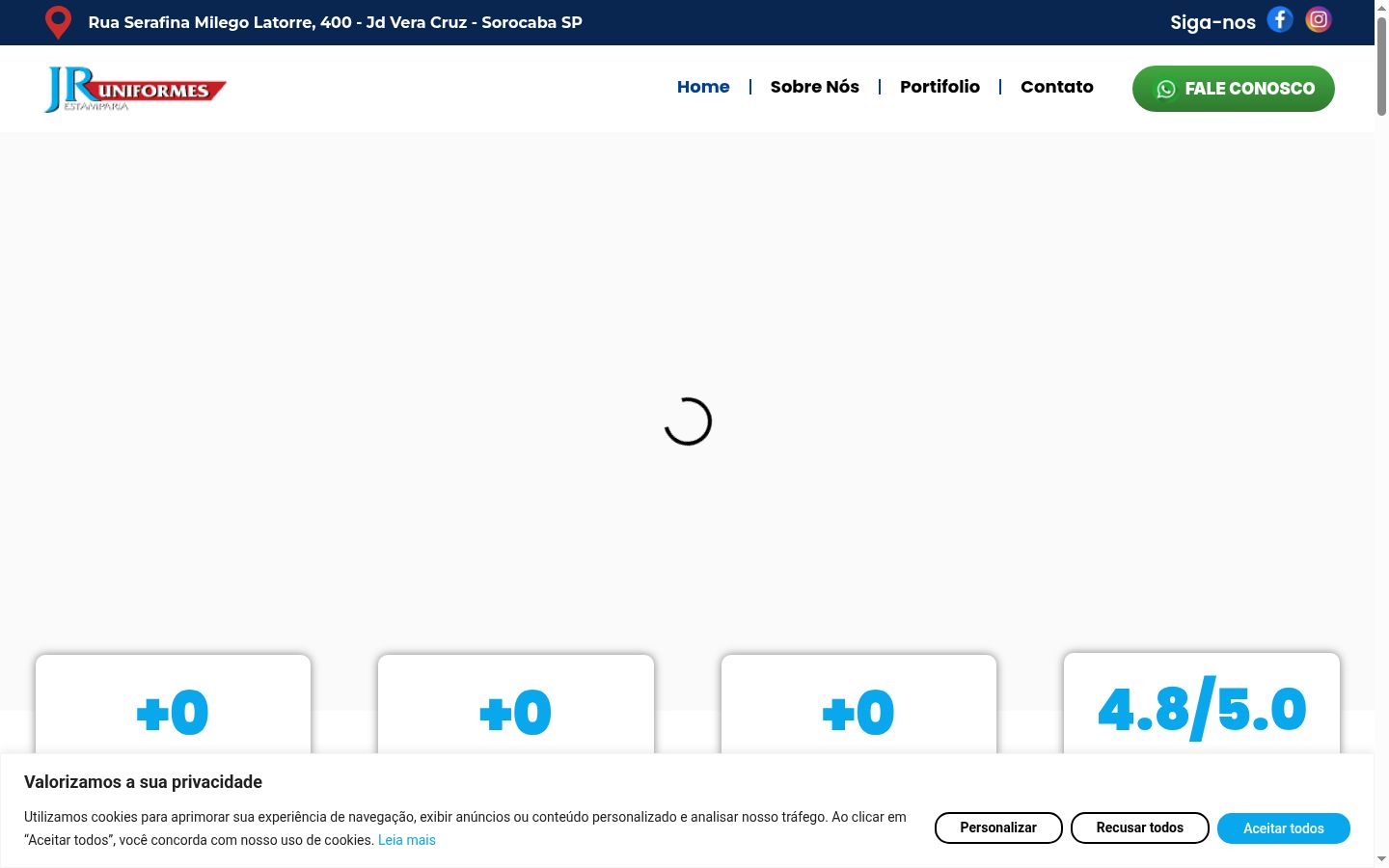The image size is (1389, 868).
Task: Open Sobre Nós menu item
Action: [x=815, y=87]
